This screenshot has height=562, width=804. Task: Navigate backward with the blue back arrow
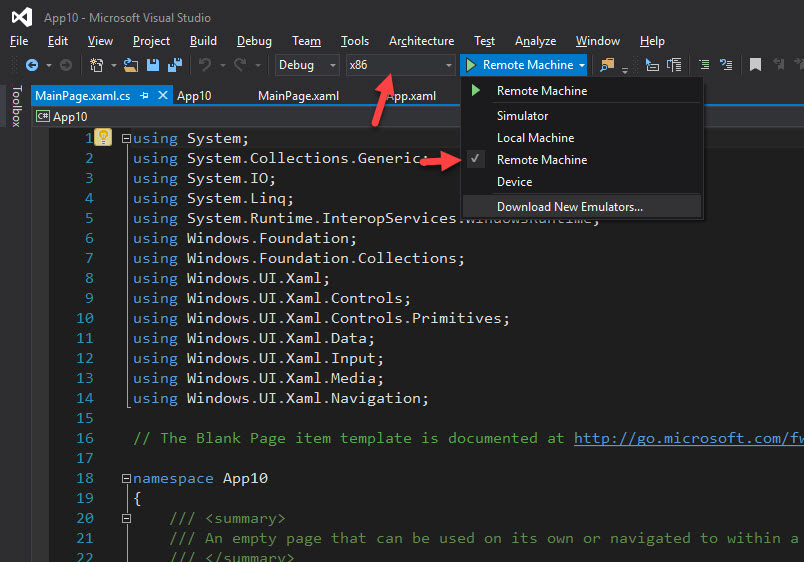tap(32, 65)
